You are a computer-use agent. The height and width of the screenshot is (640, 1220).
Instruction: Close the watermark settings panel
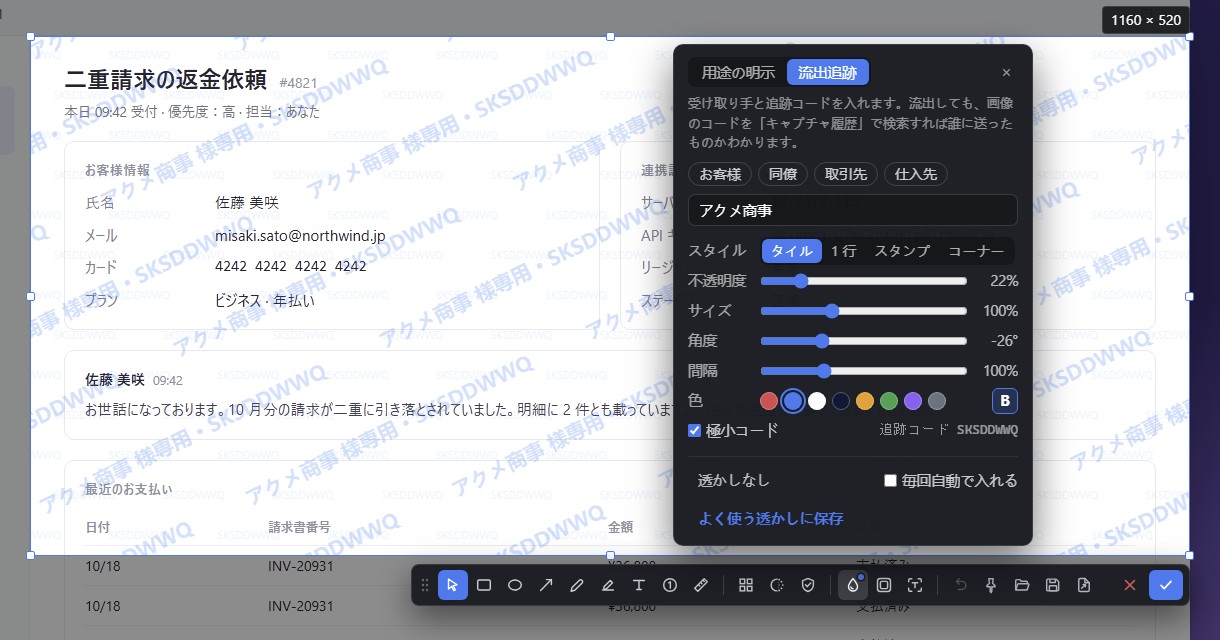click(x=1006, y=72)
